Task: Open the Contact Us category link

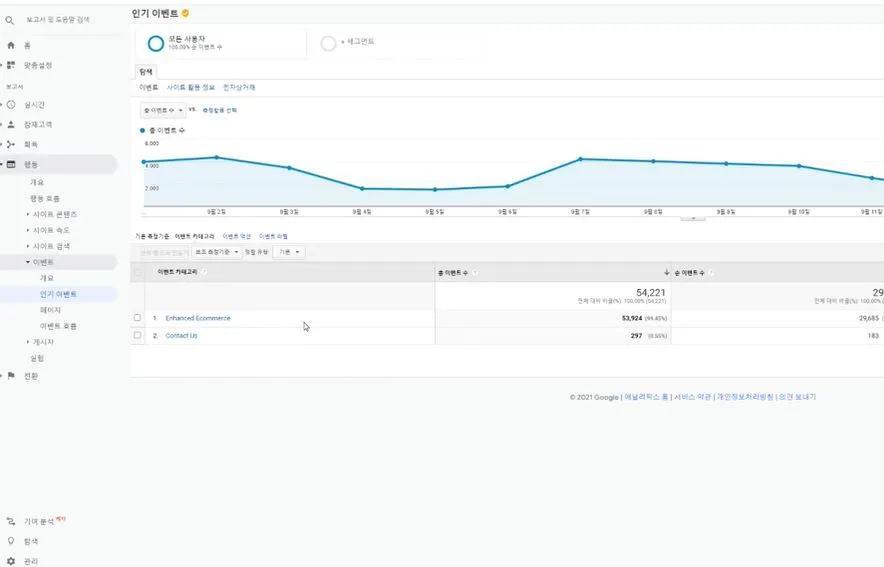Action: tap(182, 335)
